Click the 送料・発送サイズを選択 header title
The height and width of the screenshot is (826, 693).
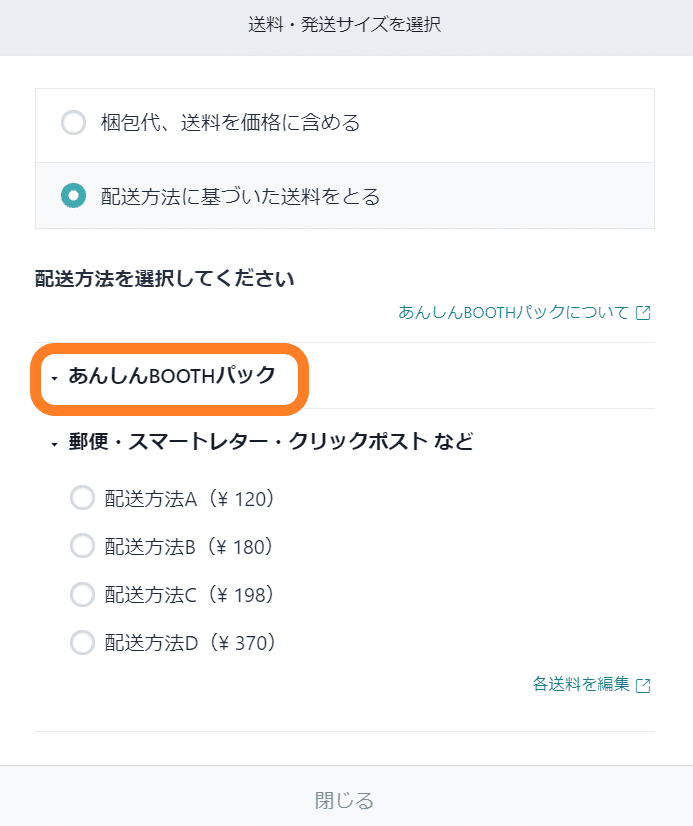coord(345,26)
